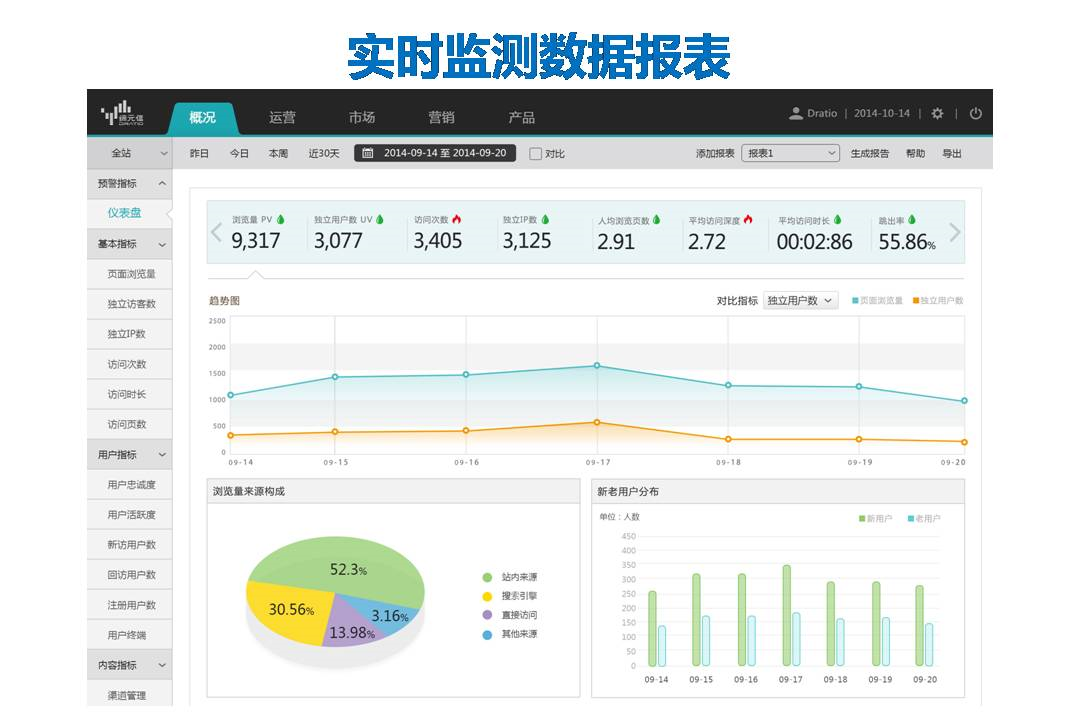The width and height of the screenshot is (1080, 720).
Task: Toggle 独立用户数 legend in trend chart
Action: point(937,300)
